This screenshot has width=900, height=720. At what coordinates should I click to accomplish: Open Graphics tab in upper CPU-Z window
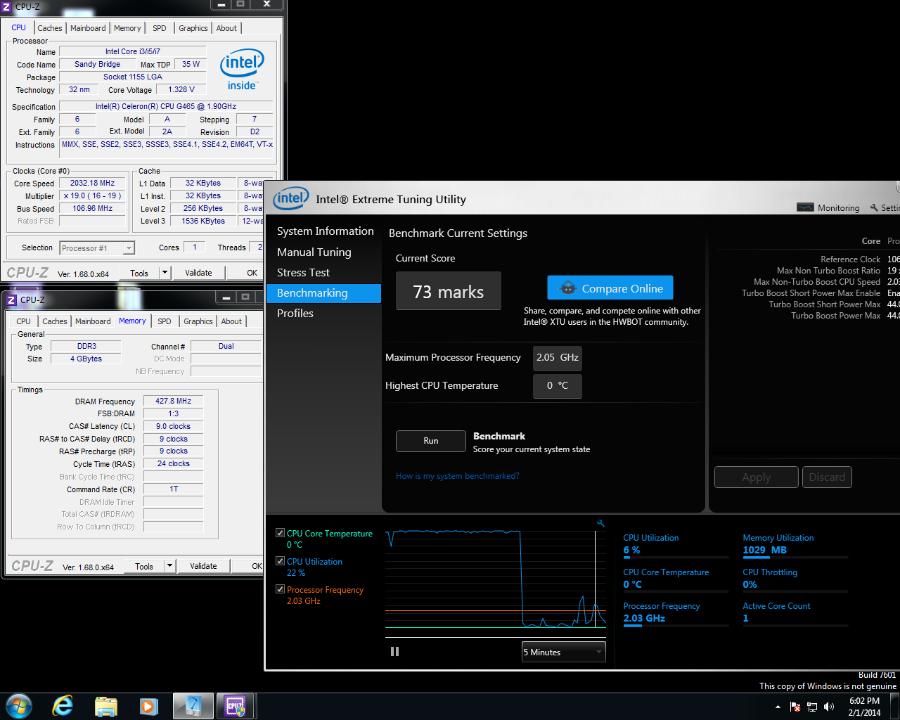click(x=193, y=28)
